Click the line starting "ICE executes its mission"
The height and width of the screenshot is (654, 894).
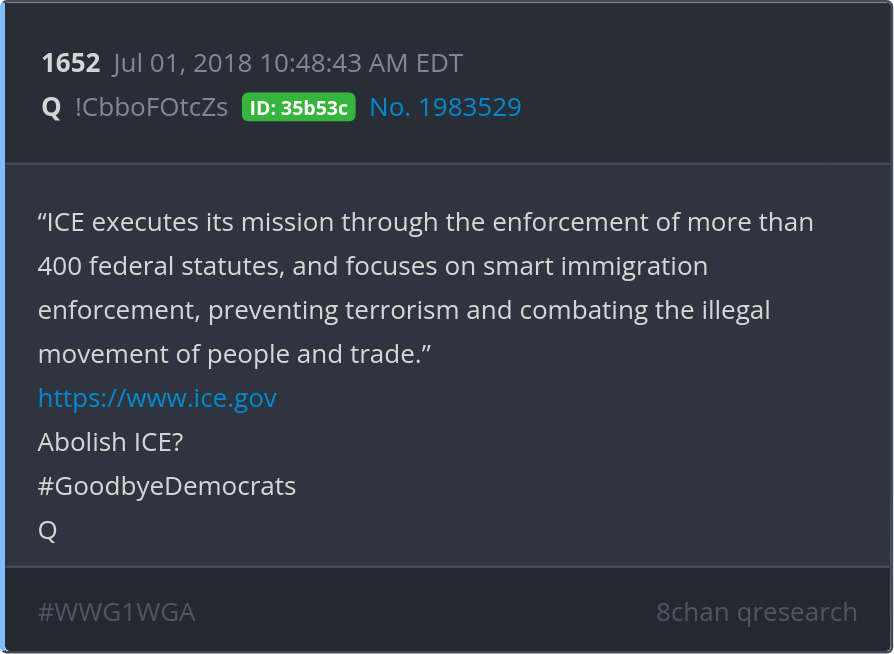425,222
